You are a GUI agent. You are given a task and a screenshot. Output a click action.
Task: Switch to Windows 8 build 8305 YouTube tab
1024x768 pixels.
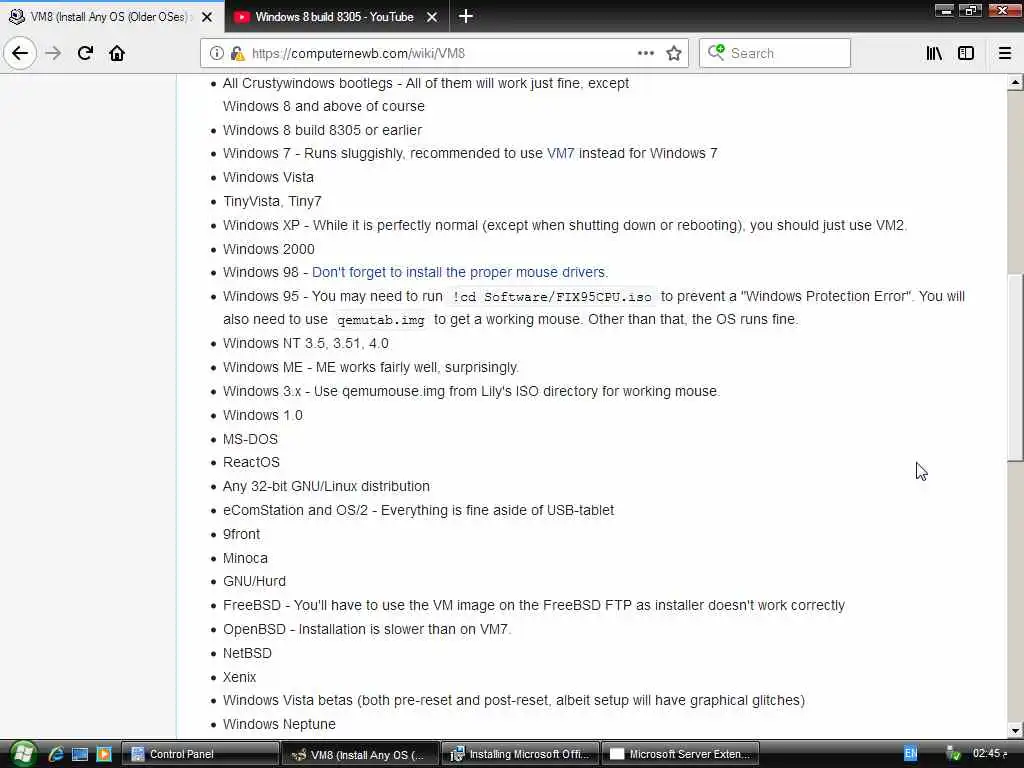(336, 17)
